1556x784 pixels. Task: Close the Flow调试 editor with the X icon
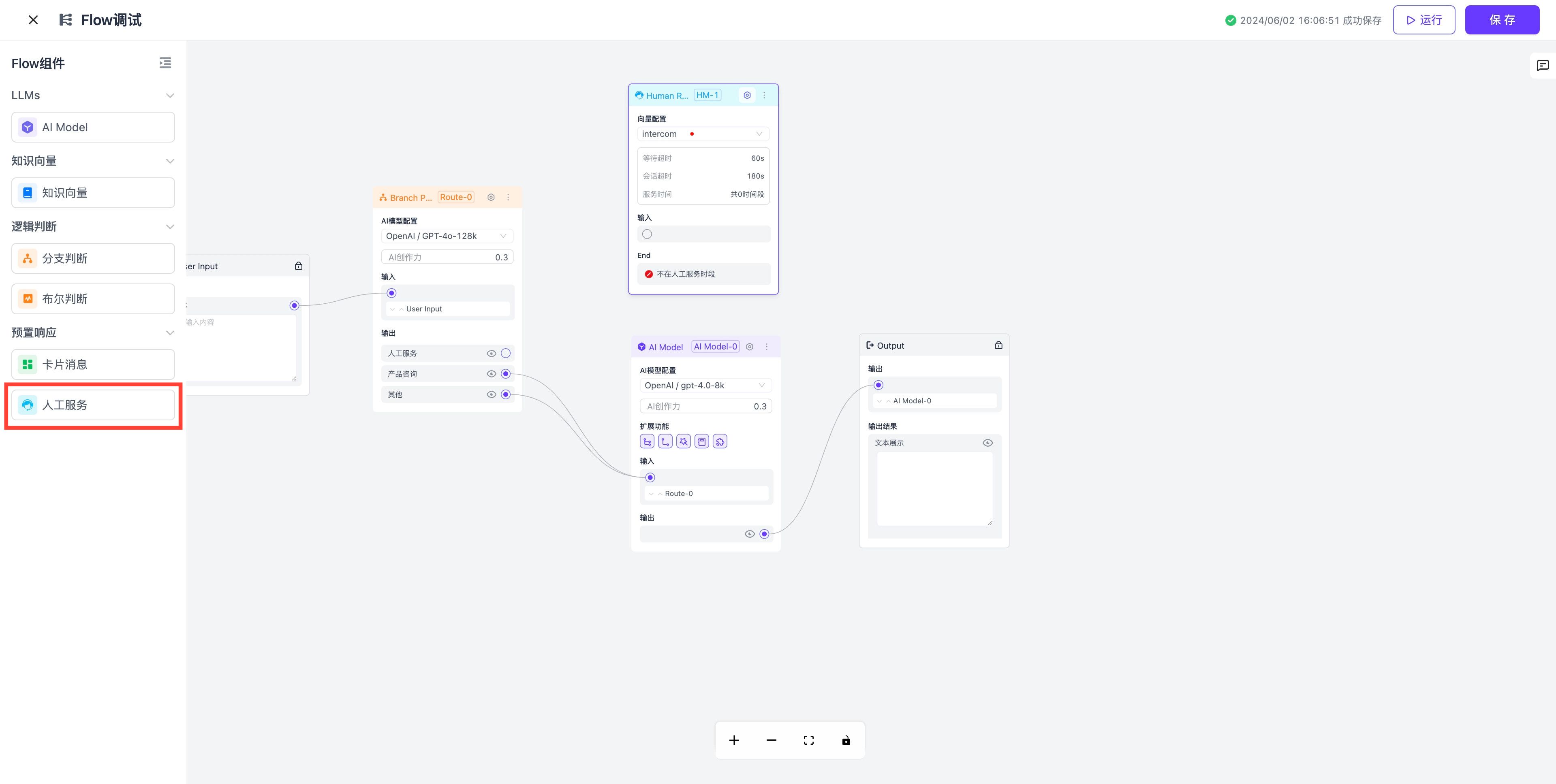coord(33,20)
